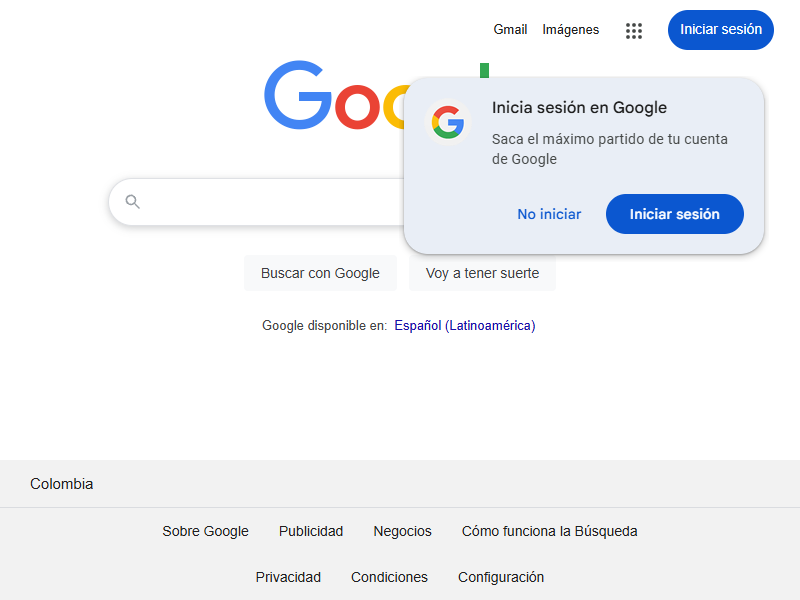
Task: Click Iniciar sesión inside the popup
Action: point(674,214)
